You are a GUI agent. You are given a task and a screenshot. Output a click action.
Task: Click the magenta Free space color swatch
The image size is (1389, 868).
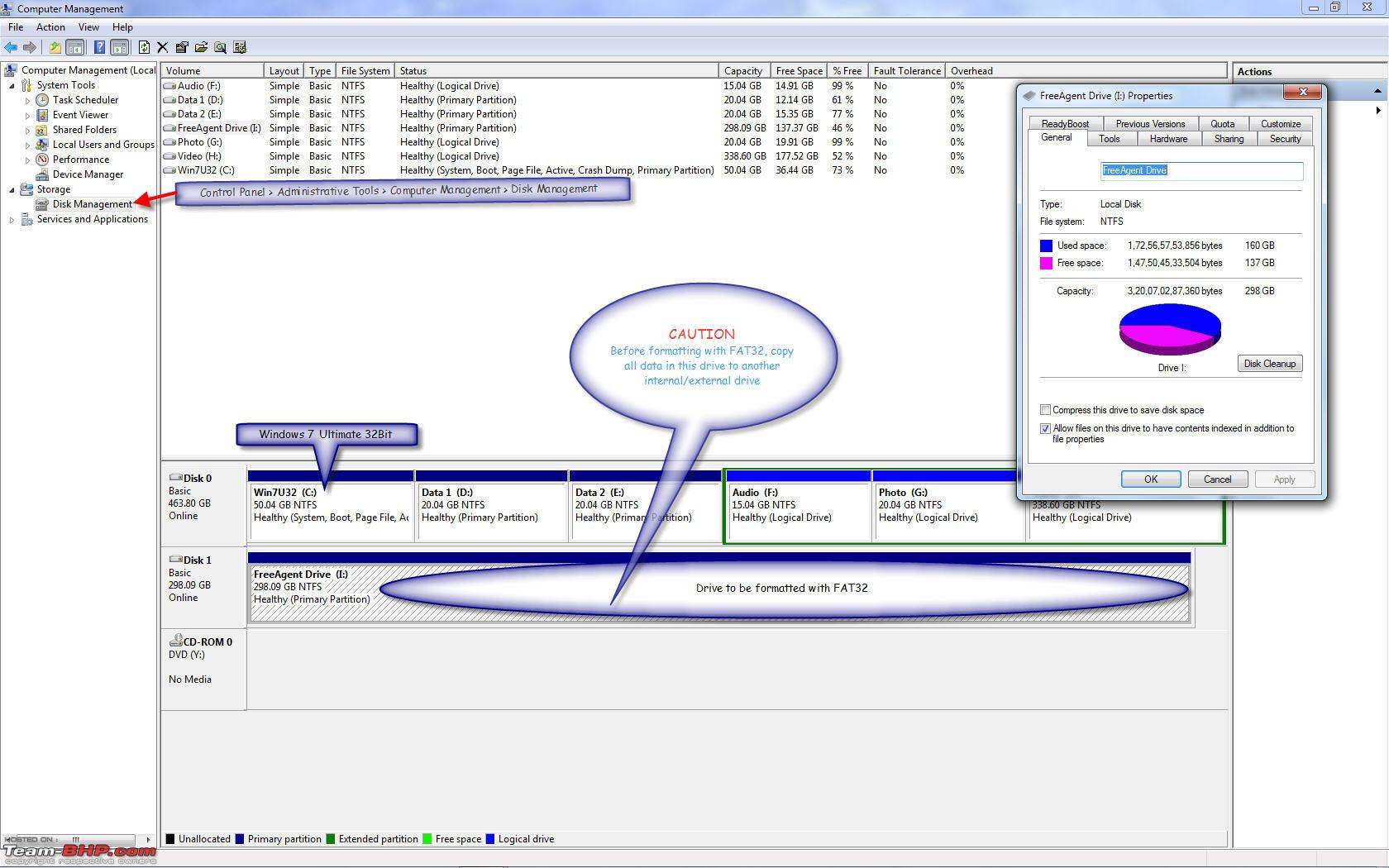[1046, 263]
